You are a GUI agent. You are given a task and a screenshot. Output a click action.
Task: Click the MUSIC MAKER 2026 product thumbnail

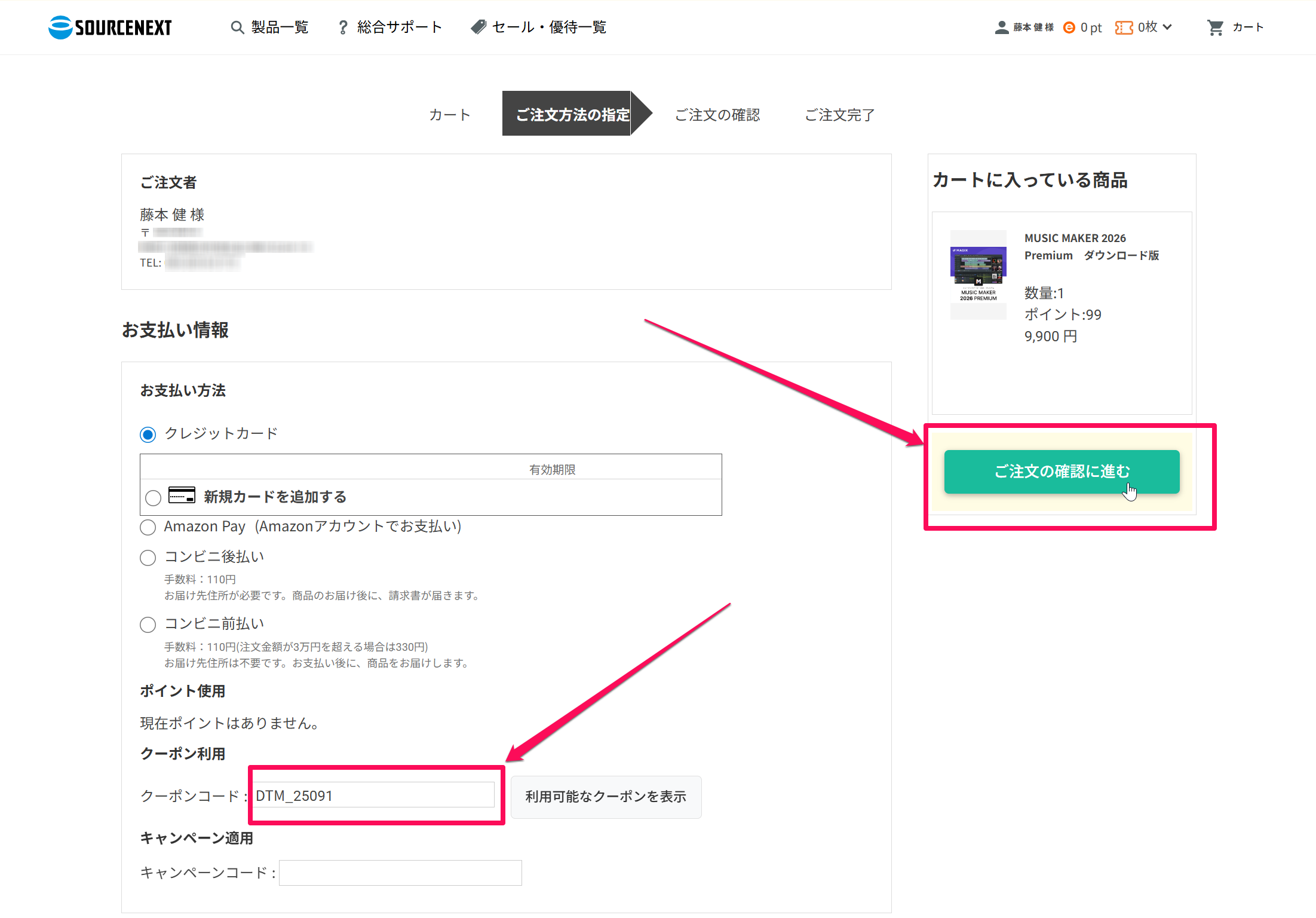(x=978, y=274)
